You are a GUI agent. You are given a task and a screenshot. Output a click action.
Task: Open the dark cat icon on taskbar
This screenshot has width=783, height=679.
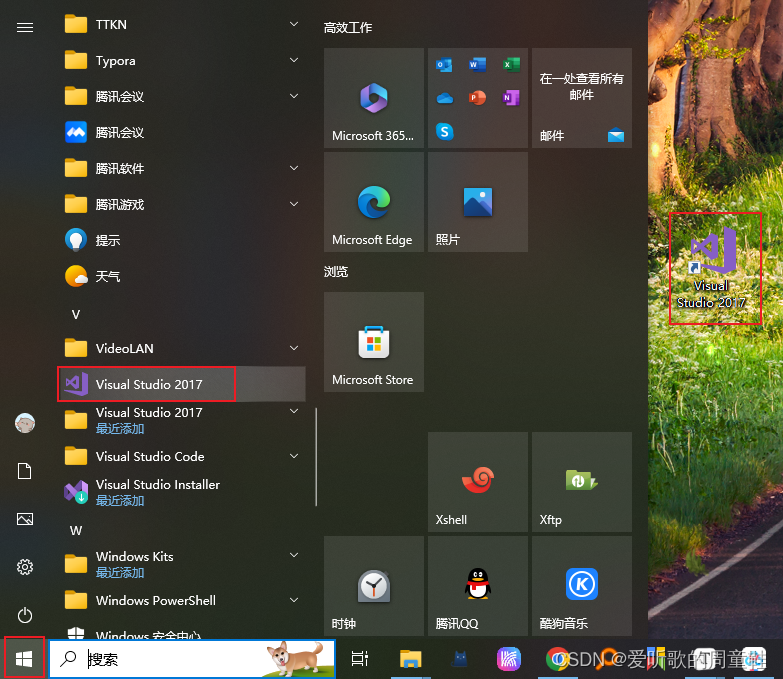(459, 659)
